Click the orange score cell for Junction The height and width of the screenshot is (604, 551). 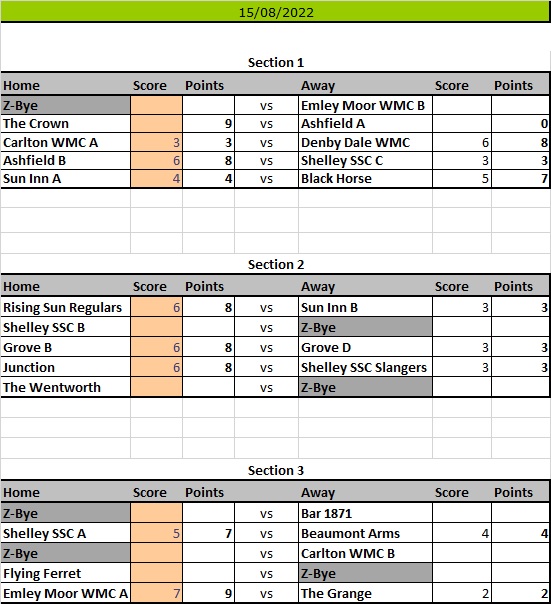click(156, 367)
